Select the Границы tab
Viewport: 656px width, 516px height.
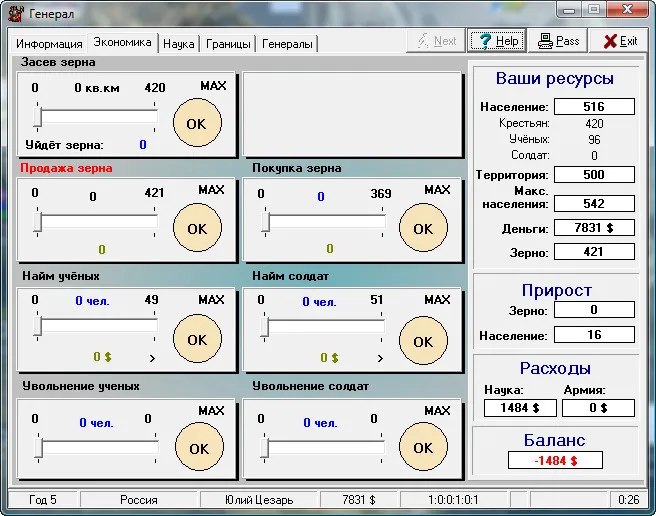pos(228,44)
